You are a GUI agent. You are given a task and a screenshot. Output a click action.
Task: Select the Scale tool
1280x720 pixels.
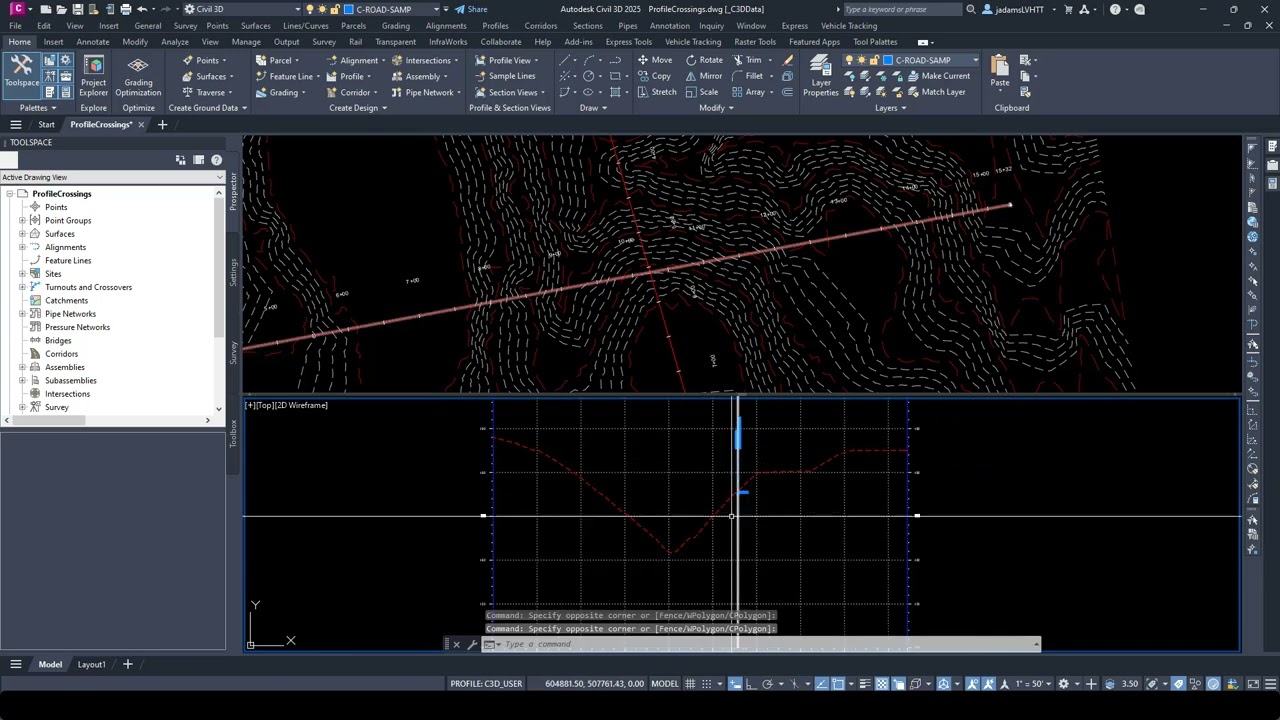point(701,92)
